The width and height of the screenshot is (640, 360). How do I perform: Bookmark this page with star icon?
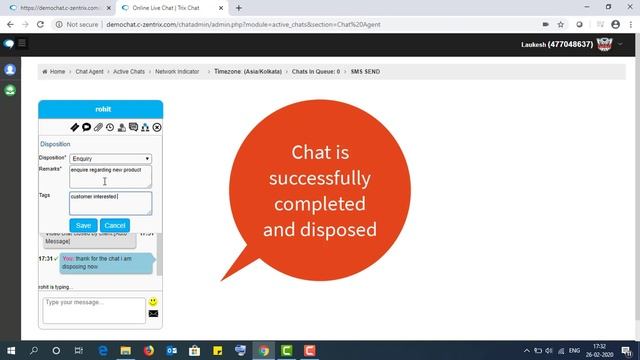[x=561, y=24]
